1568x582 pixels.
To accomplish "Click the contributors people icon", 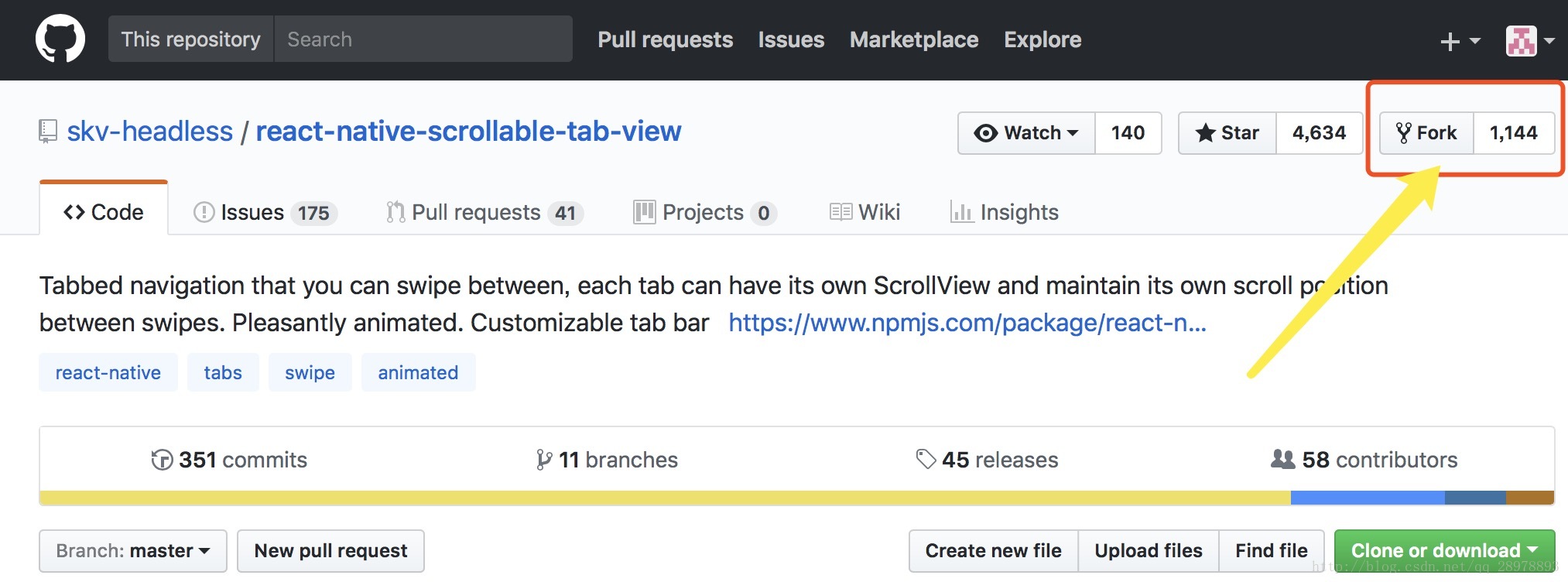I will click(1282, 459).
